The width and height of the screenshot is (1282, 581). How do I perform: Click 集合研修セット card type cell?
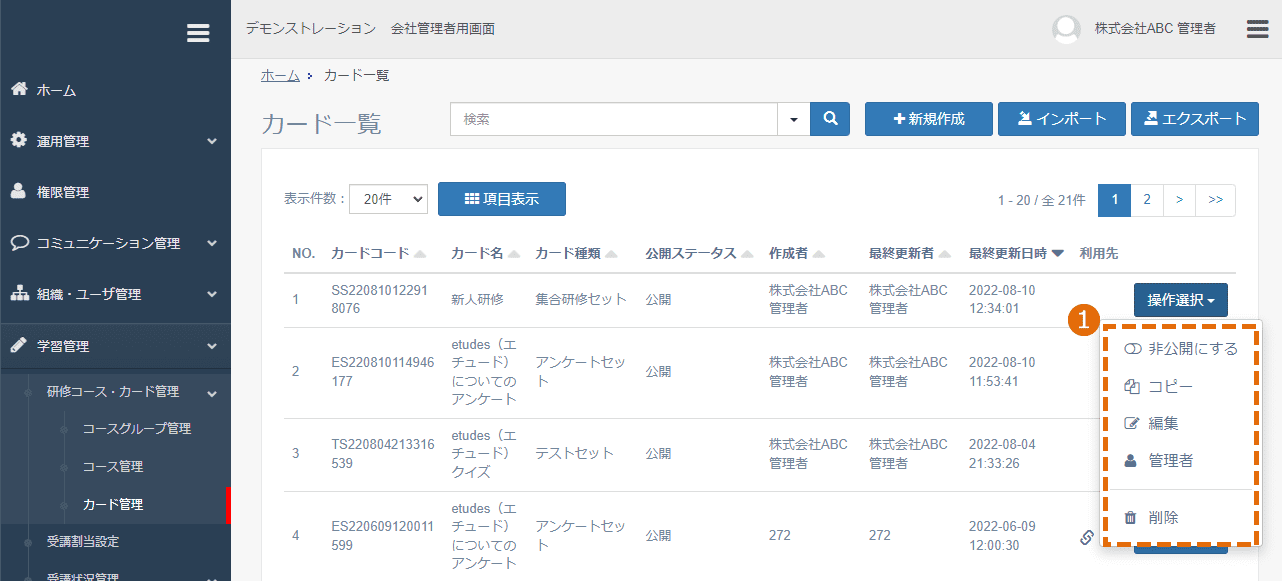[581, 299]
